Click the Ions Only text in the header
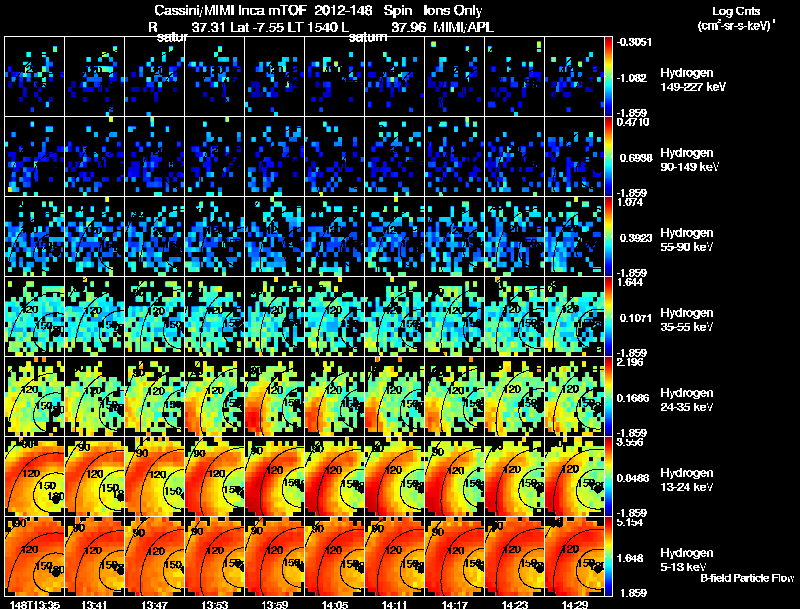Image resolution: width=800 pixels, height=609 pixels. point(453,10)
